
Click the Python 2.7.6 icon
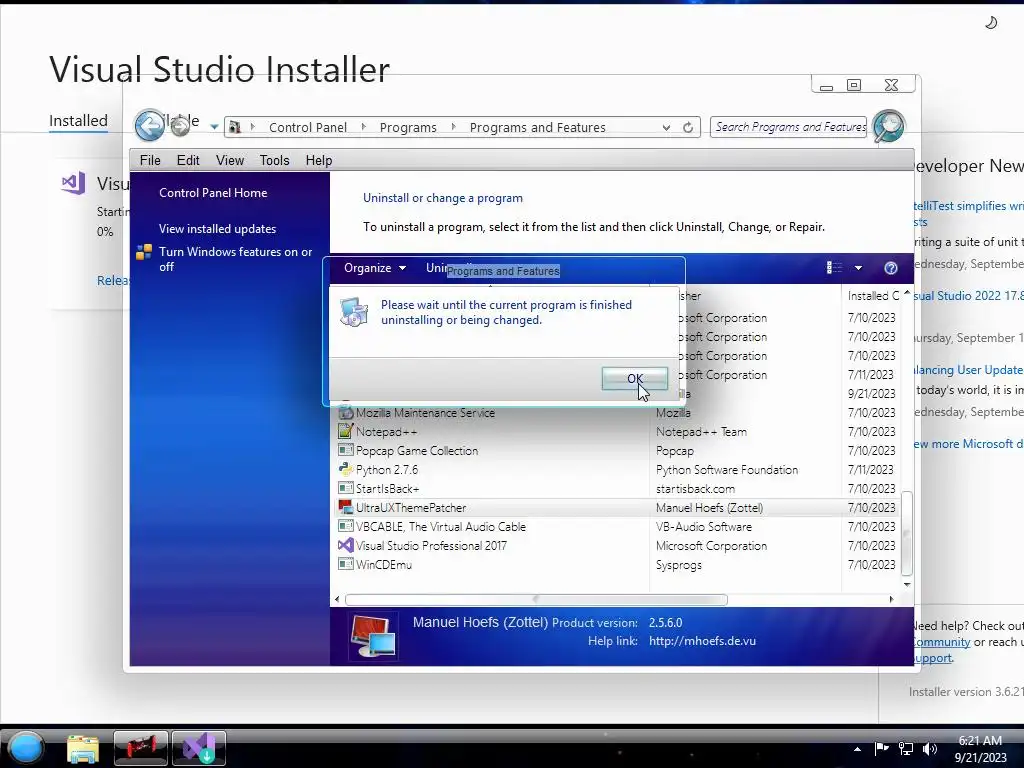345,470
